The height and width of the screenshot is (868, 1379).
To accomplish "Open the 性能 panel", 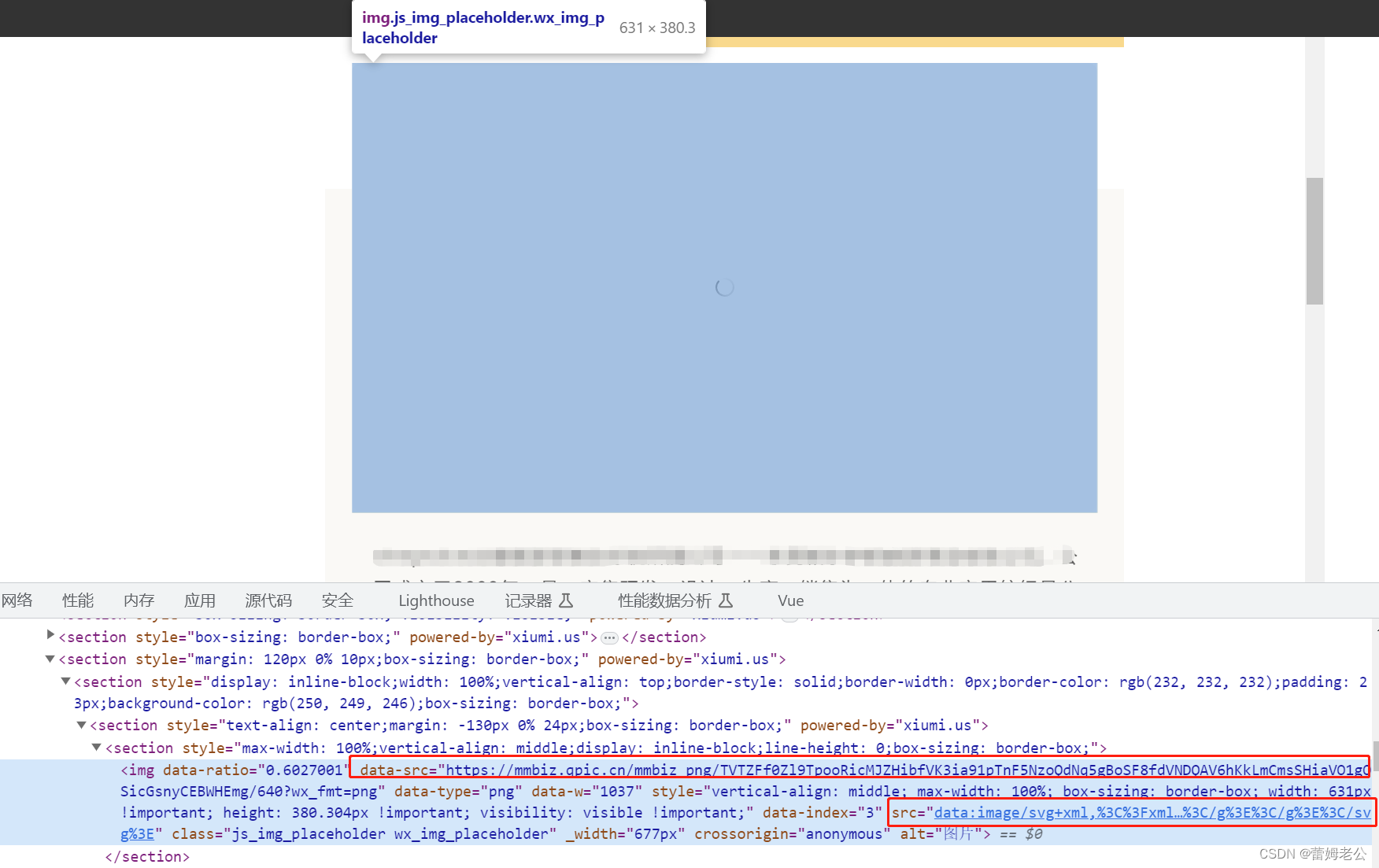I will (77, 600).
